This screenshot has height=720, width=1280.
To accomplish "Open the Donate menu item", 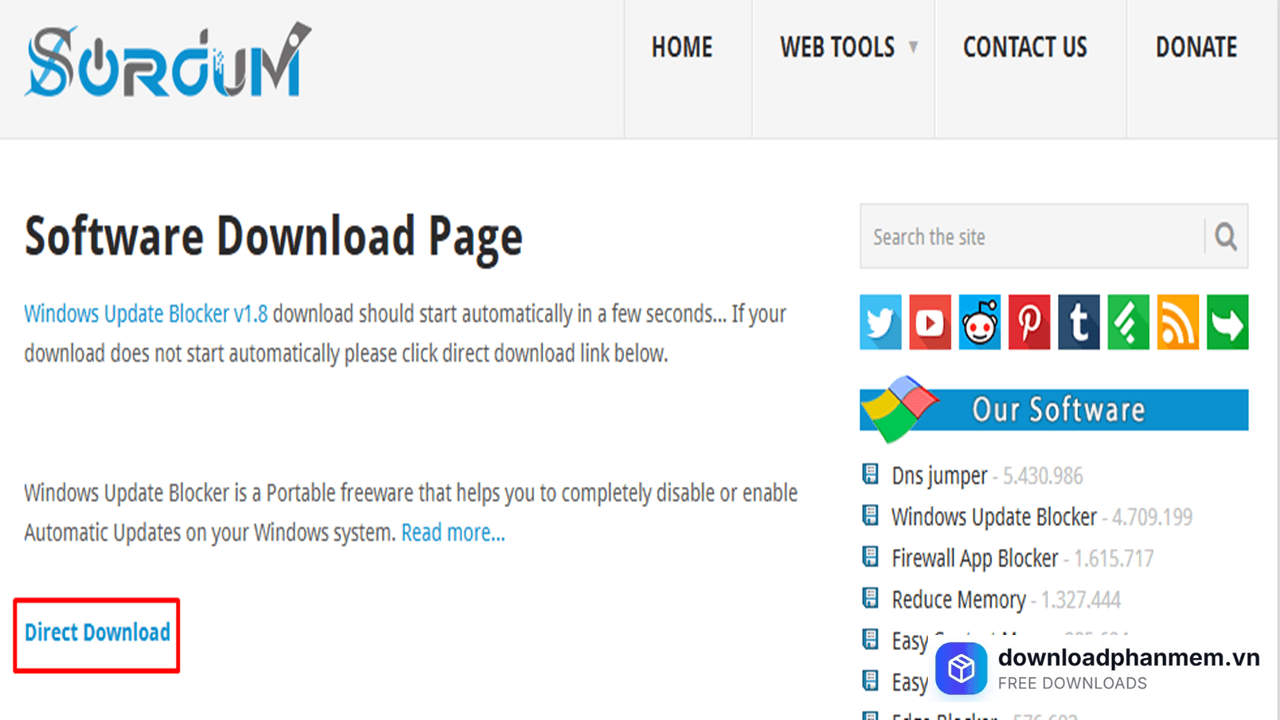I will point(1196,47).
